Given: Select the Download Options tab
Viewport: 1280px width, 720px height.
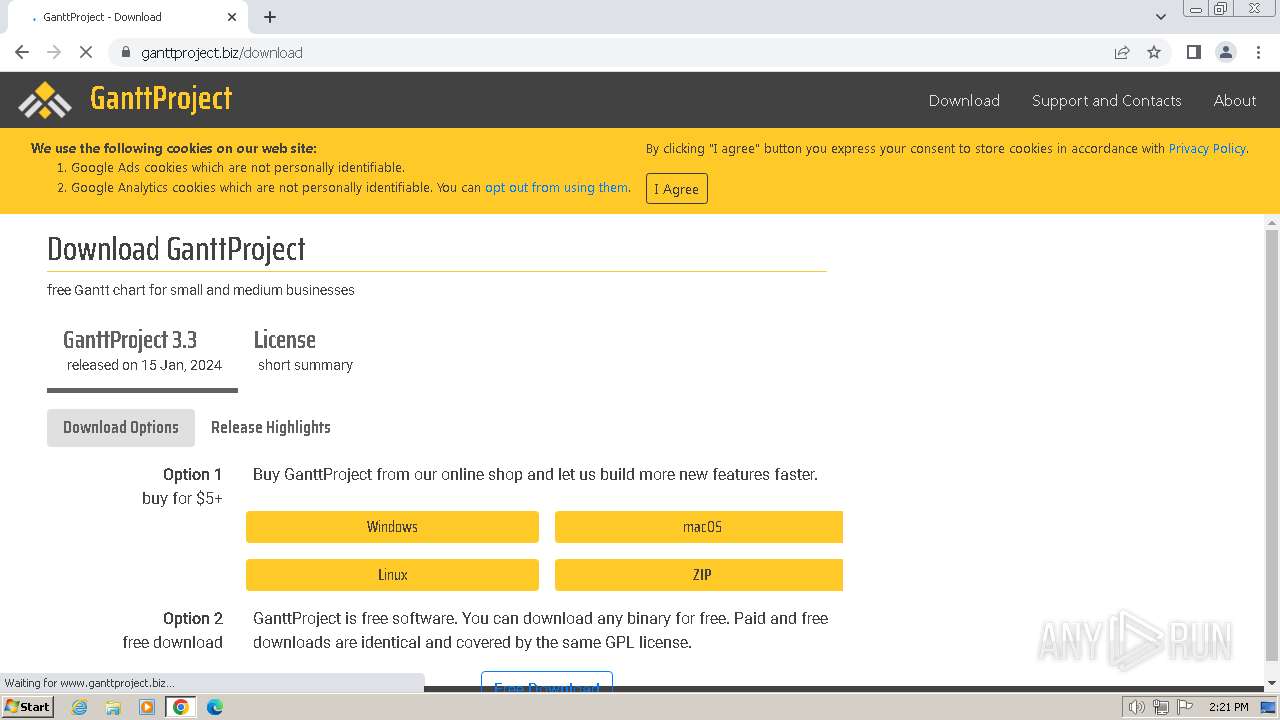Looking at the screenshot, I should pos(121,427).
